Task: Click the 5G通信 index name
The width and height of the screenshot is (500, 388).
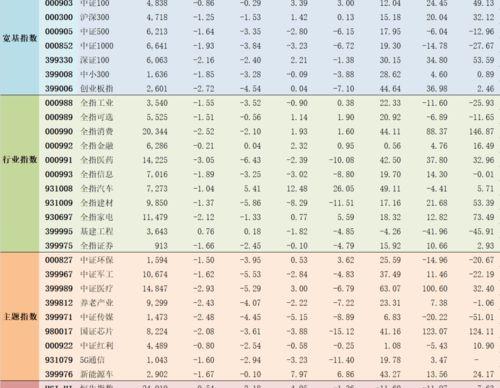Action: coord(92,360)
